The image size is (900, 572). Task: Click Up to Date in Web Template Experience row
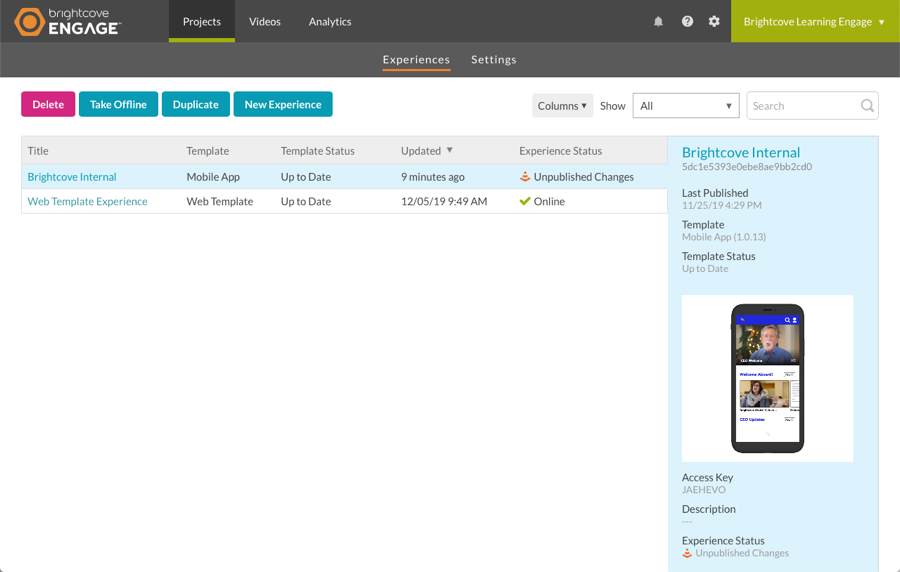click(306, 201)
